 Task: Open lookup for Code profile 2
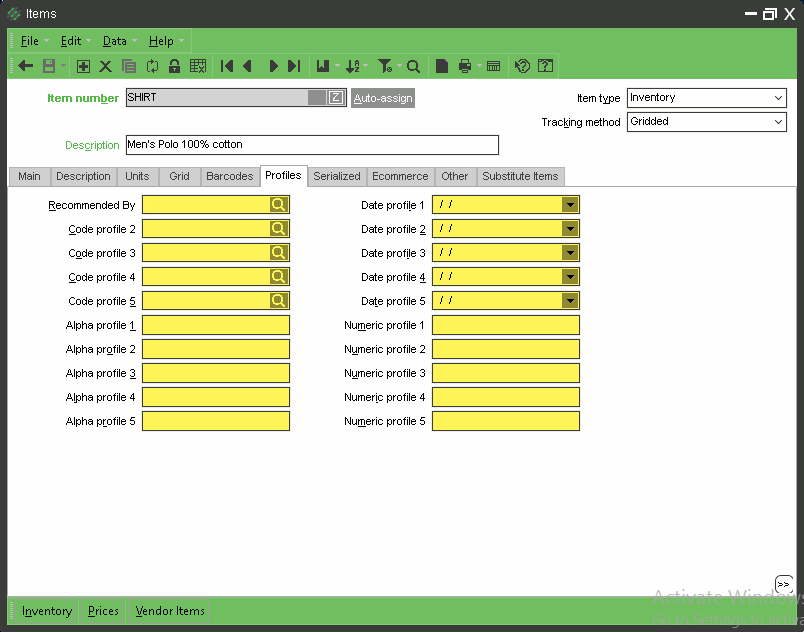[278, 229]
